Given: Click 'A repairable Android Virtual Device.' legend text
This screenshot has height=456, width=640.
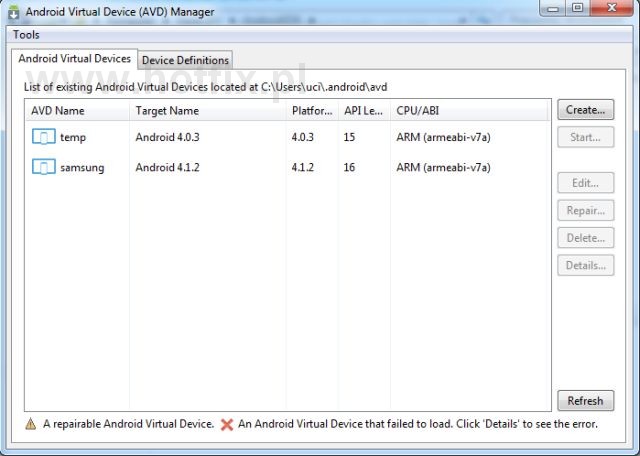Looking at the screenshot, I should 129,424.
